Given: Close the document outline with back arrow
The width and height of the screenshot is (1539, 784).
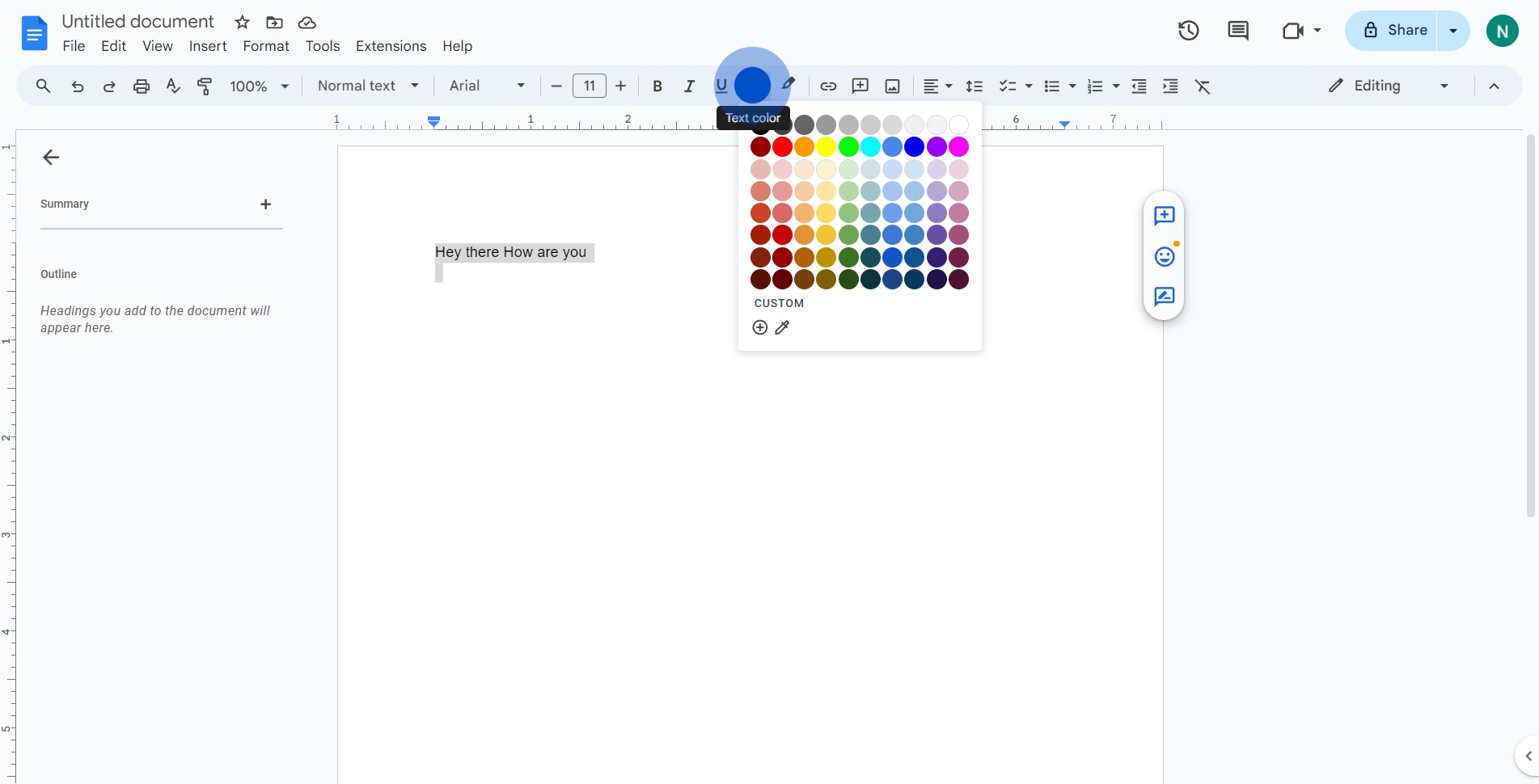Looking at the screenshot, I should point(51,157).
